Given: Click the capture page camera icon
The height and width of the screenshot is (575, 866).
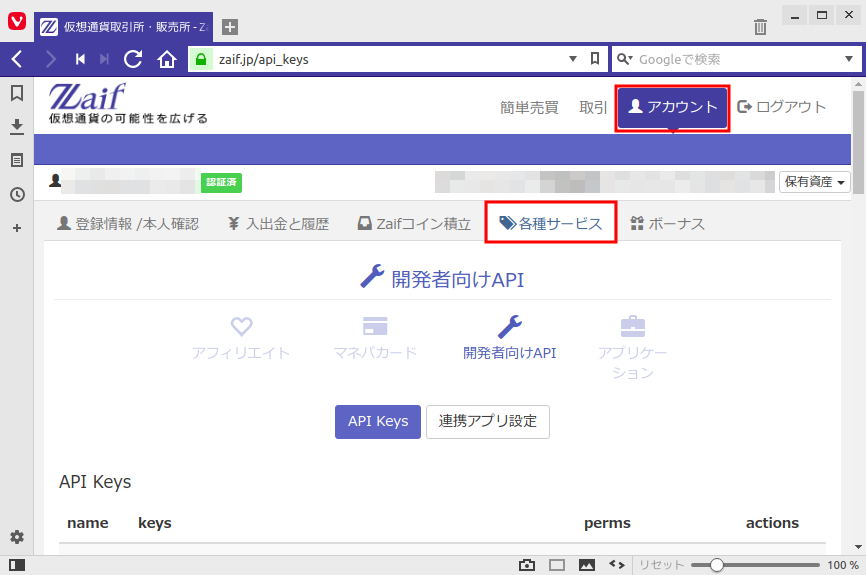Looking at the screenshot, I should pos(527,565).
